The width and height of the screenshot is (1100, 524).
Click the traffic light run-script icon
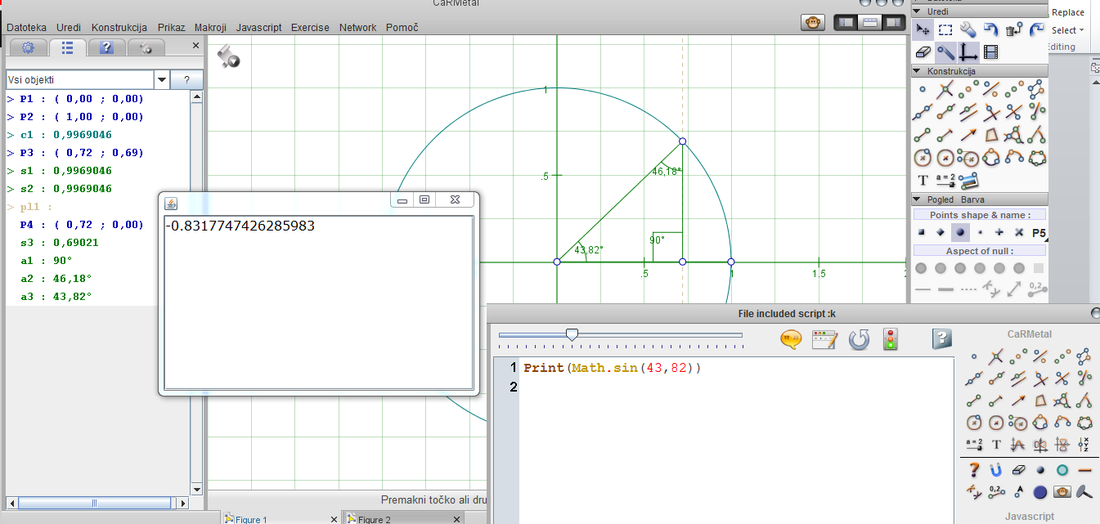[889, 340]
